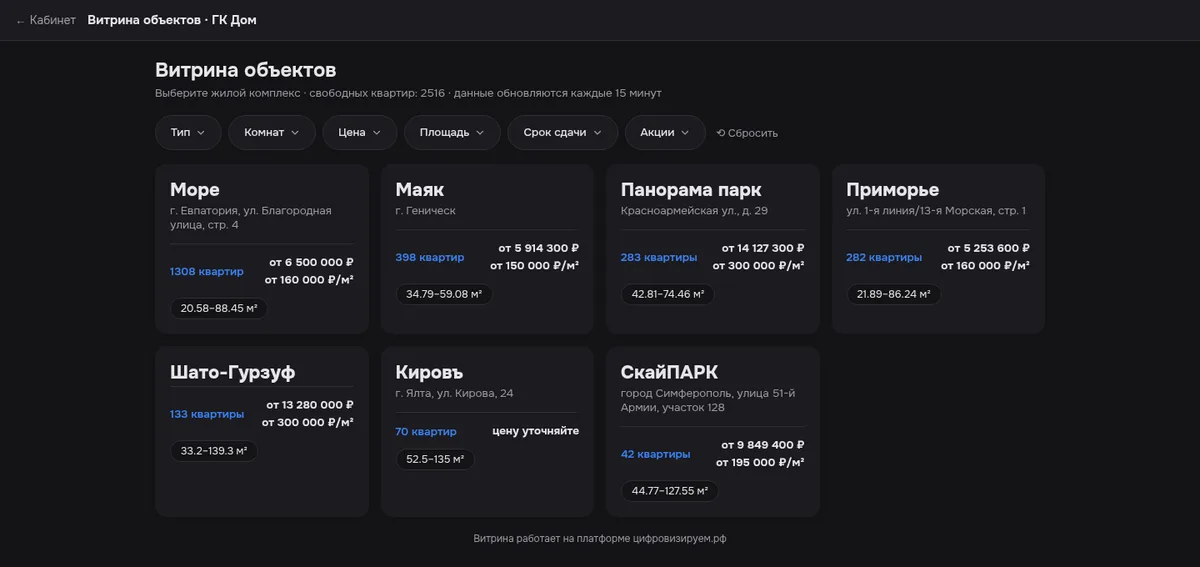The height and width of the screenshot is (567, 1200).
Task: Open the Срок сдачи dropdown
Action: [563, 132]
